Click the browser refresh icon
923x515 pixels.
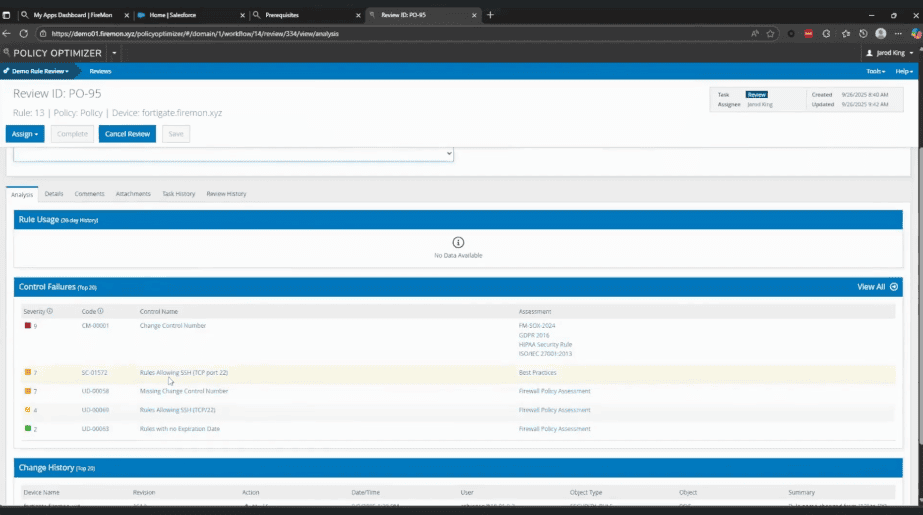(x=23, y=33)
